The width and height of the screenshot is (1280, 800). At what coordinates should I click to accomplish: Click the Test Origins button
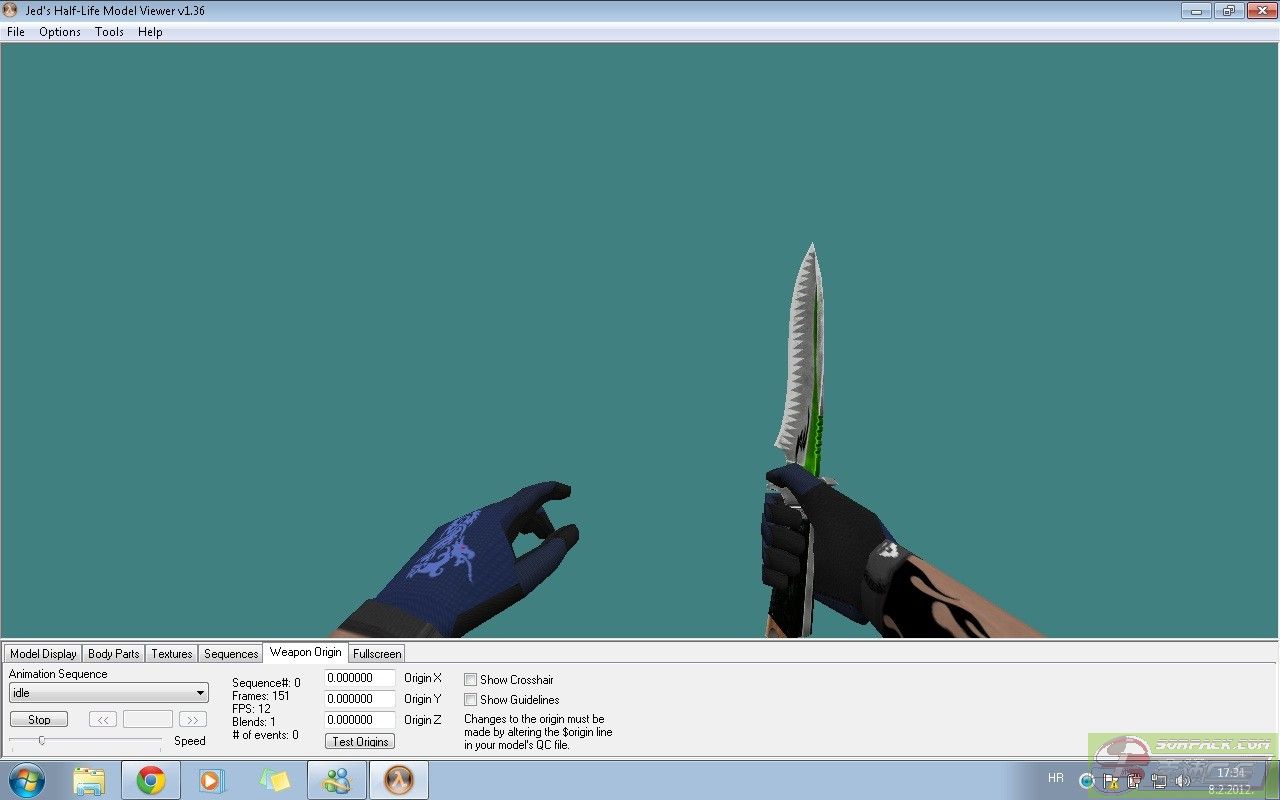(x=360, y=741)
